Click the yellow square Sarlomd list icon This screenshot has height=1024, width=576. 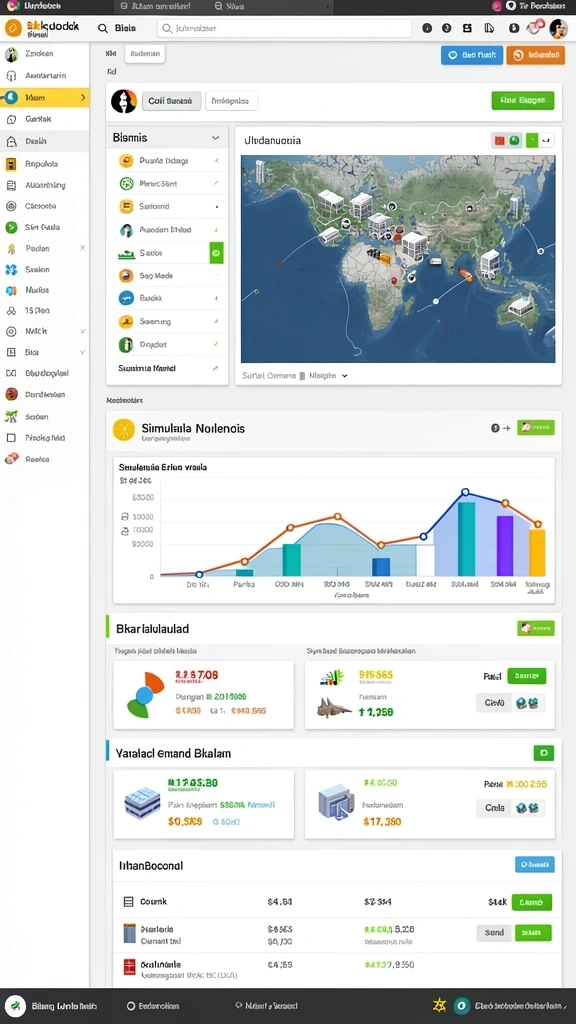click(x=127, y=206)
